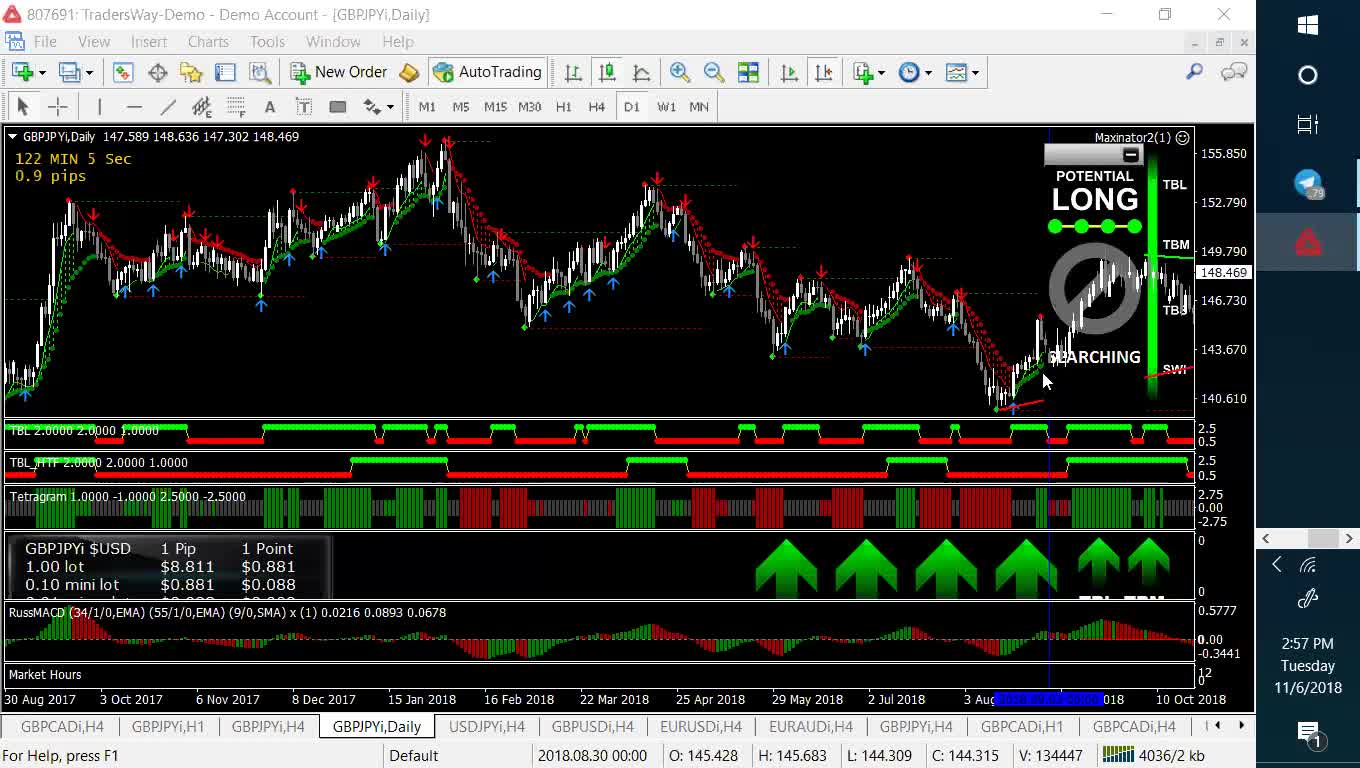This screenshot has height=768, width=1360.
Task: Open a new chart with the toolbar icon
Action: tap(22, 72)
